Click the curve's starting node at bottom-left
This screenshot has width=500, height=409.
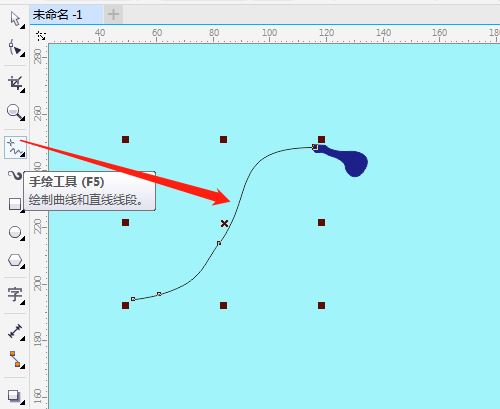click(133, 299)
